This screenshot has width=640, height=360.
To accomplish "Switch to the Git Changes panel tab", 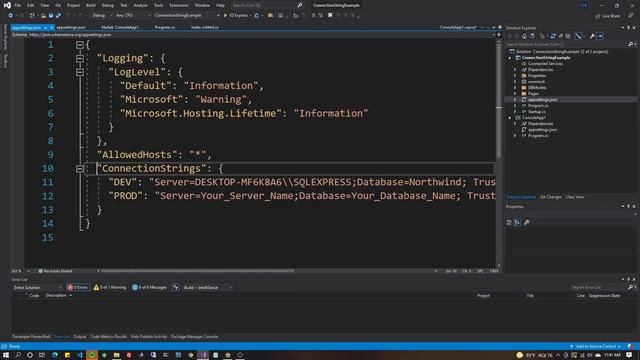I will point(551,197).
